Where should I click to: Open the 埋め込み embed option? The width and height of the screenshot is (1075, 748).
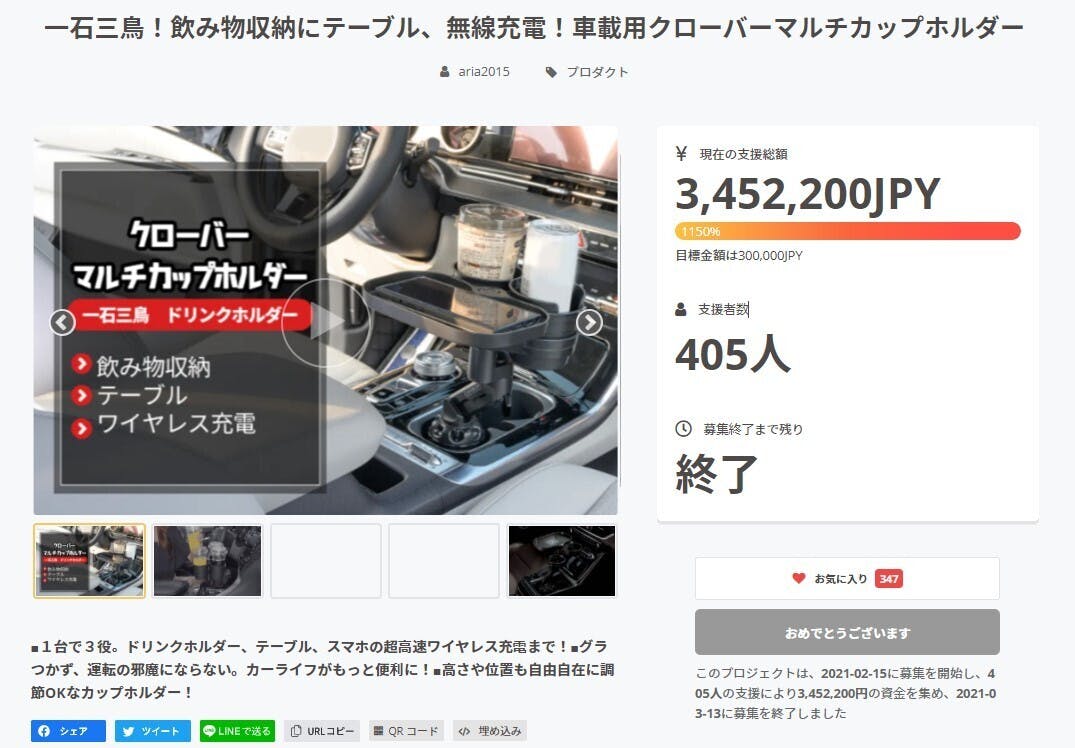[490, 731]
